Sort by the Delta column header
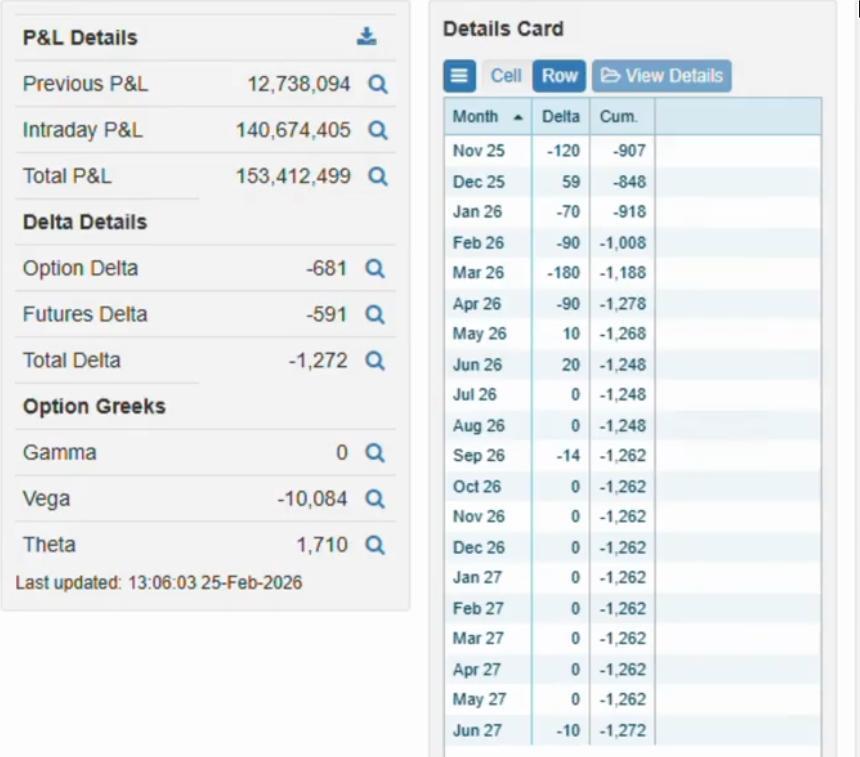 pyautogui.click(x=561, y=116)
